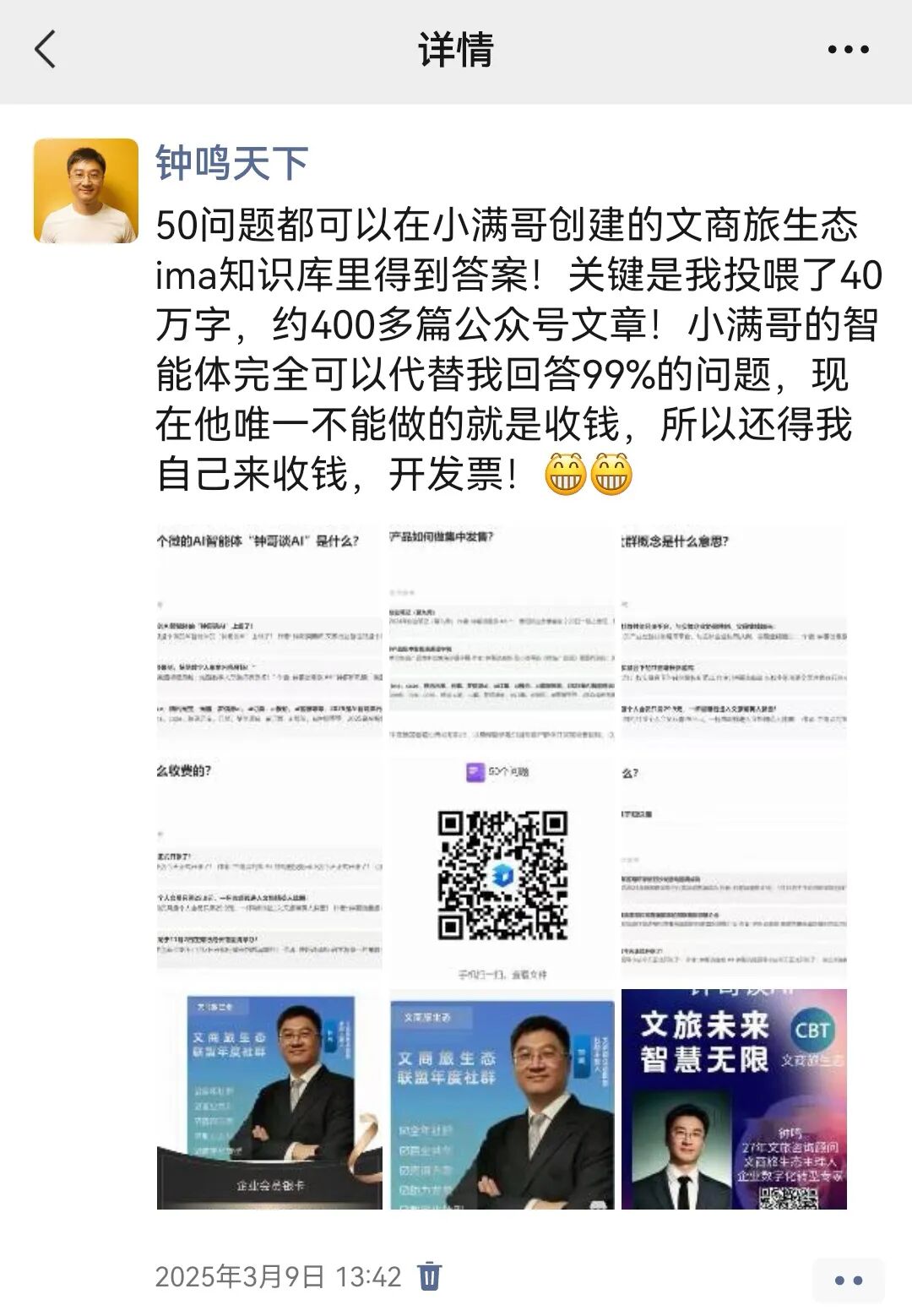Open the like and comment two-dot button

point(848,1281)
